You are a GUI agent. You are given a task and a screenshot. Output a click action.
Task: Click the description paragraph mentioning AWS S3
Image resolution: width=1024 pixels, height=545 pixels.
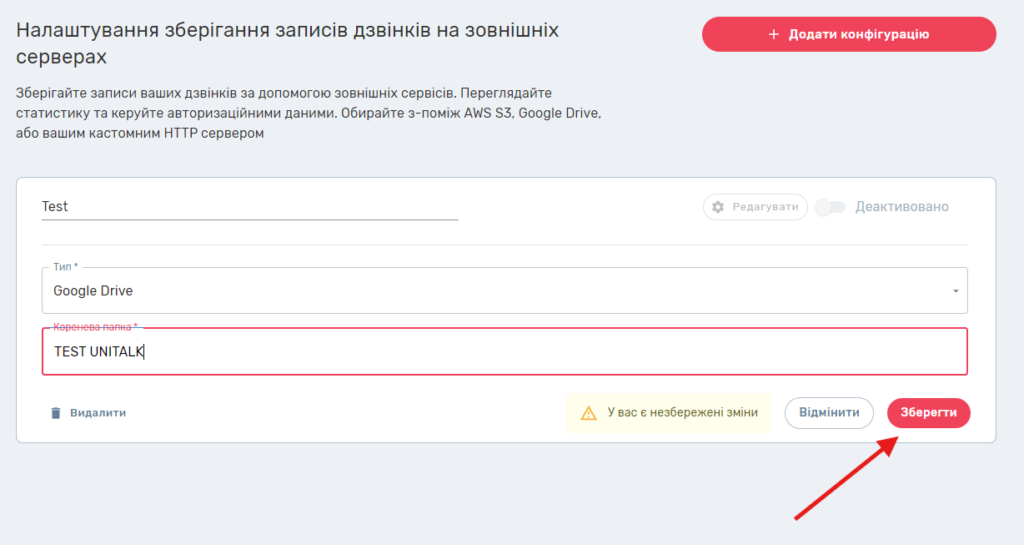click(310, 113)
